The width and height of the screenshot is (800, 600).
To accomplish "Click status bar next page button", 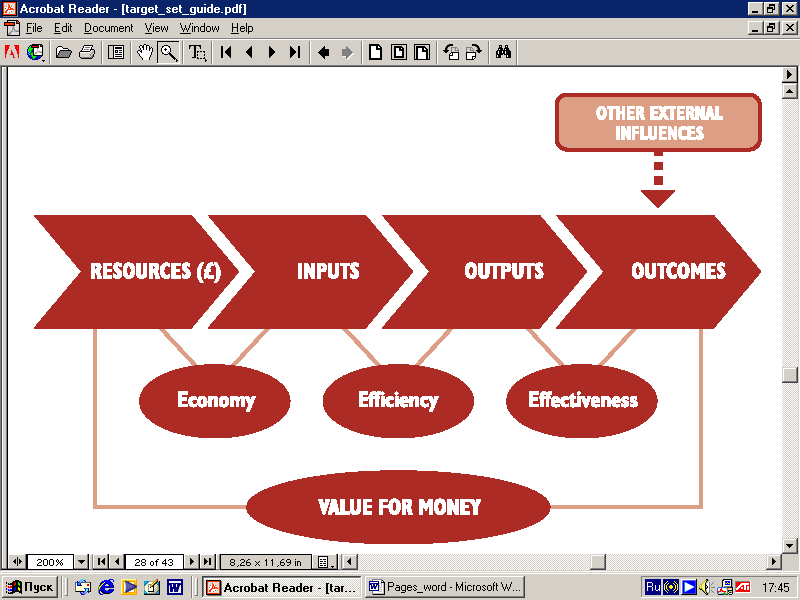I will click(192, 562).
